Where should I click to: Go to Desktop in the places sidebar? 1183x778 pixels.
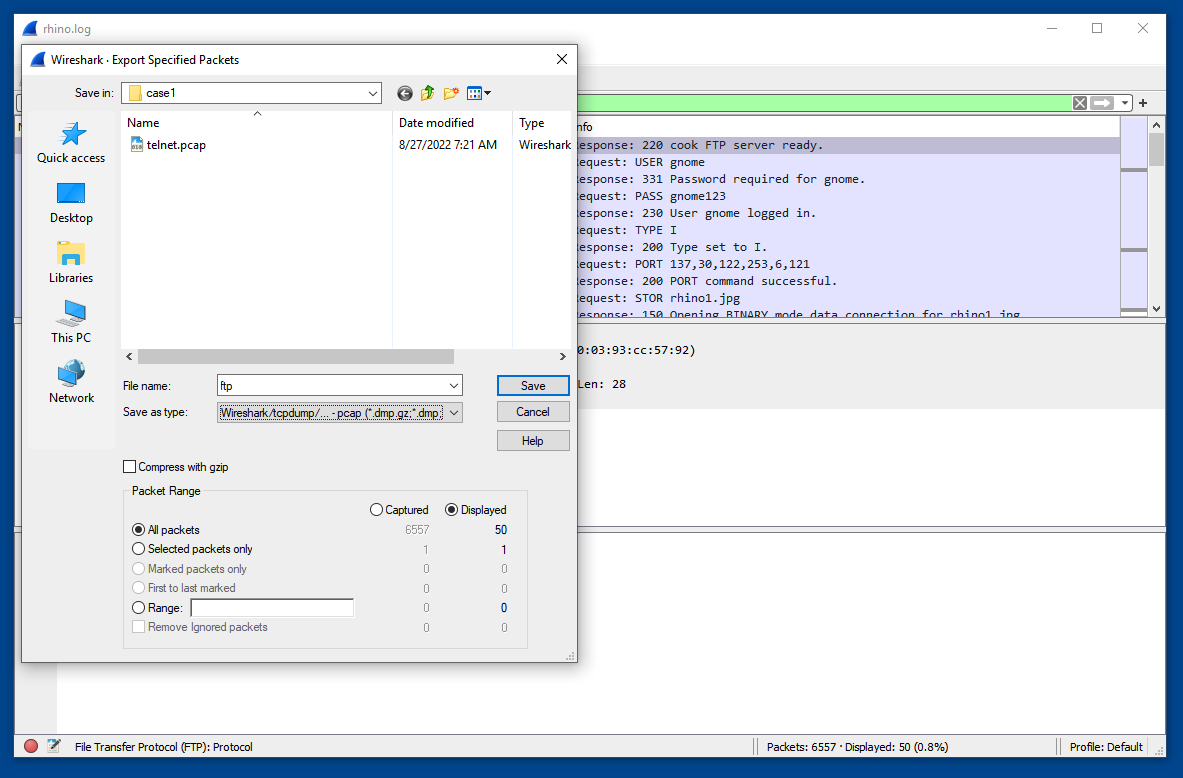[71, 203]
